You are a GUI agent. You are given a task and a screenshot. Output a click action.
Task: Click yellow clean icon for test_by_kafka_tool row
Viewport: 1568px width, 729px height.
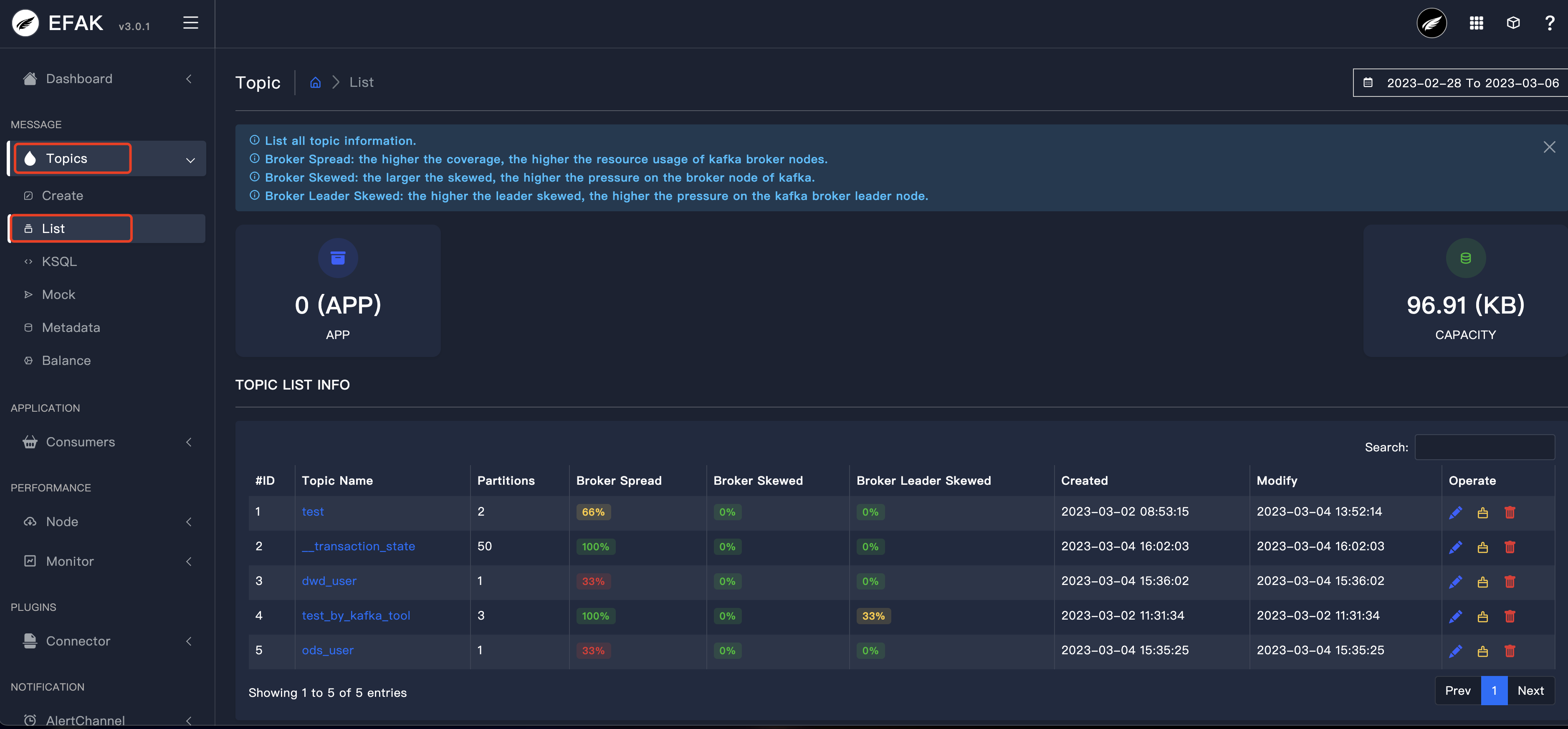(x=1483, y=616)
